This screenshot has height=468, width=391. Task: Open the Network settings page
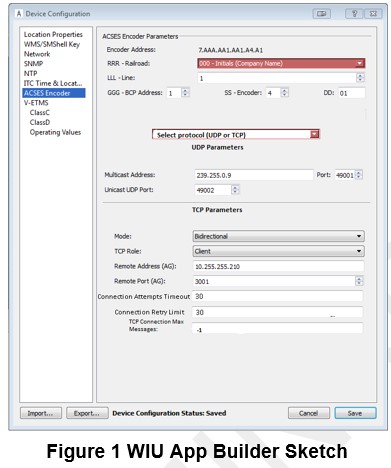click(37, 54)
